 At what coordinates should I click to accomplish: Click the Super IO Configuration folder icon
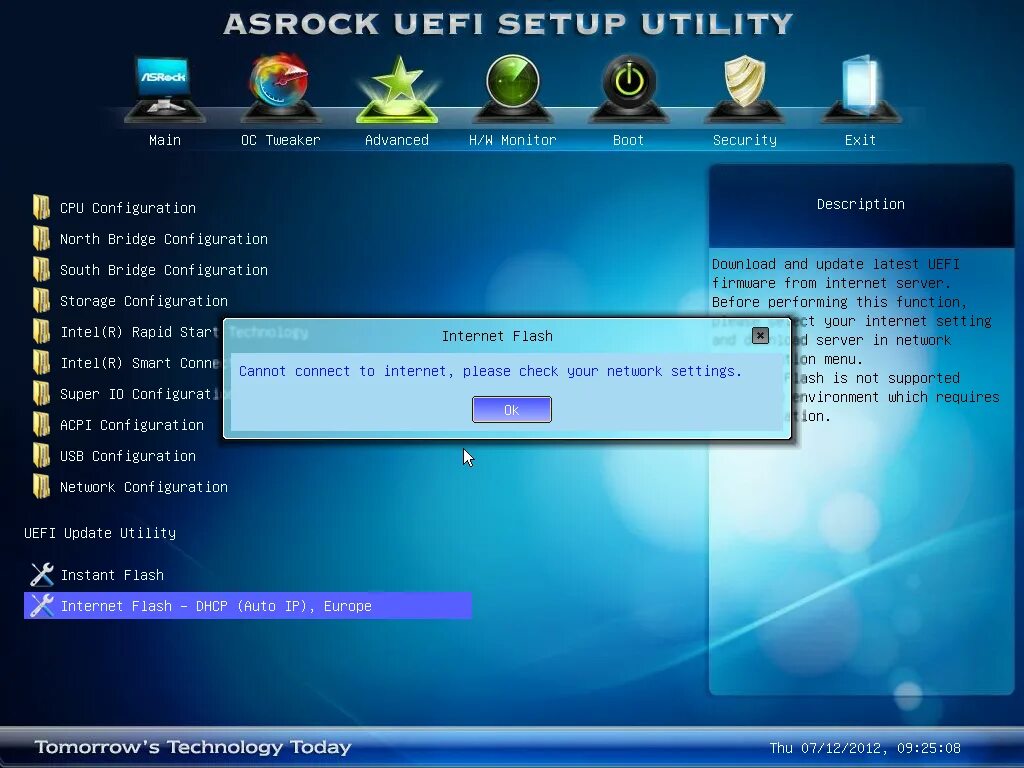(x=41, y=393)
